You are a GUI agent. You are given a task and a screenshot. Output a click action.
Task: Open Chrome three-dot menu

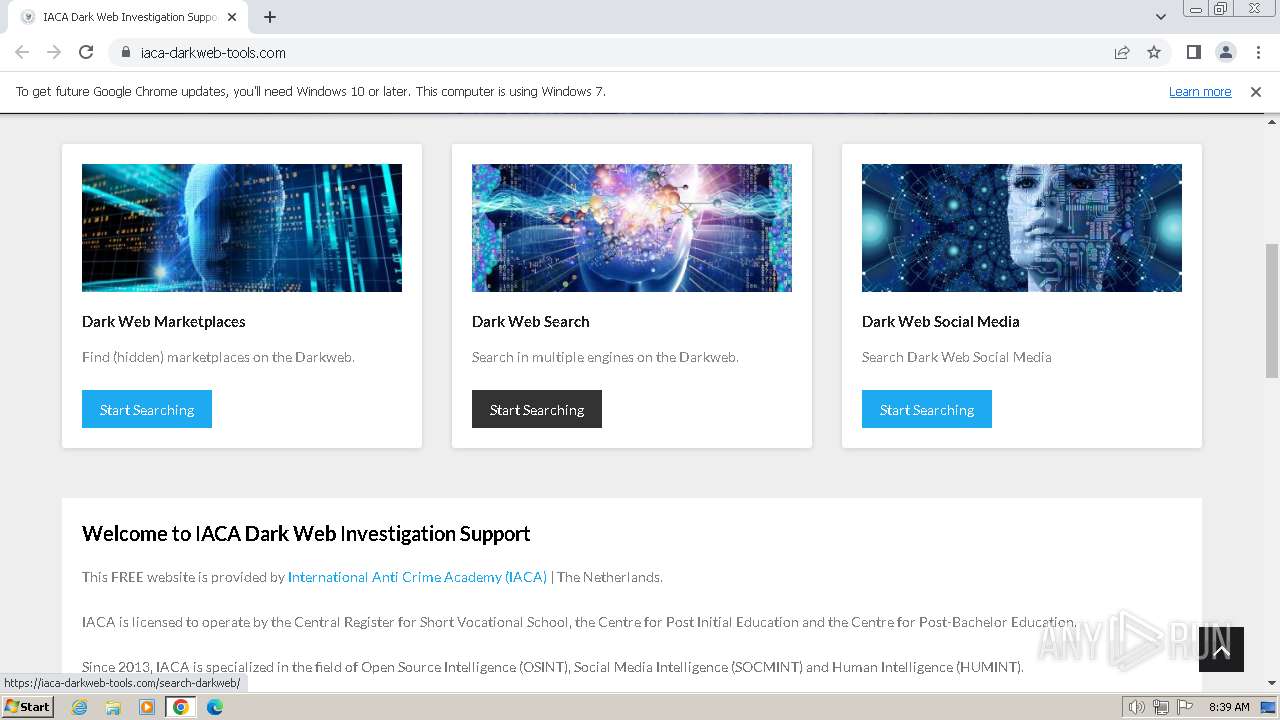(x=1258, y=52)
